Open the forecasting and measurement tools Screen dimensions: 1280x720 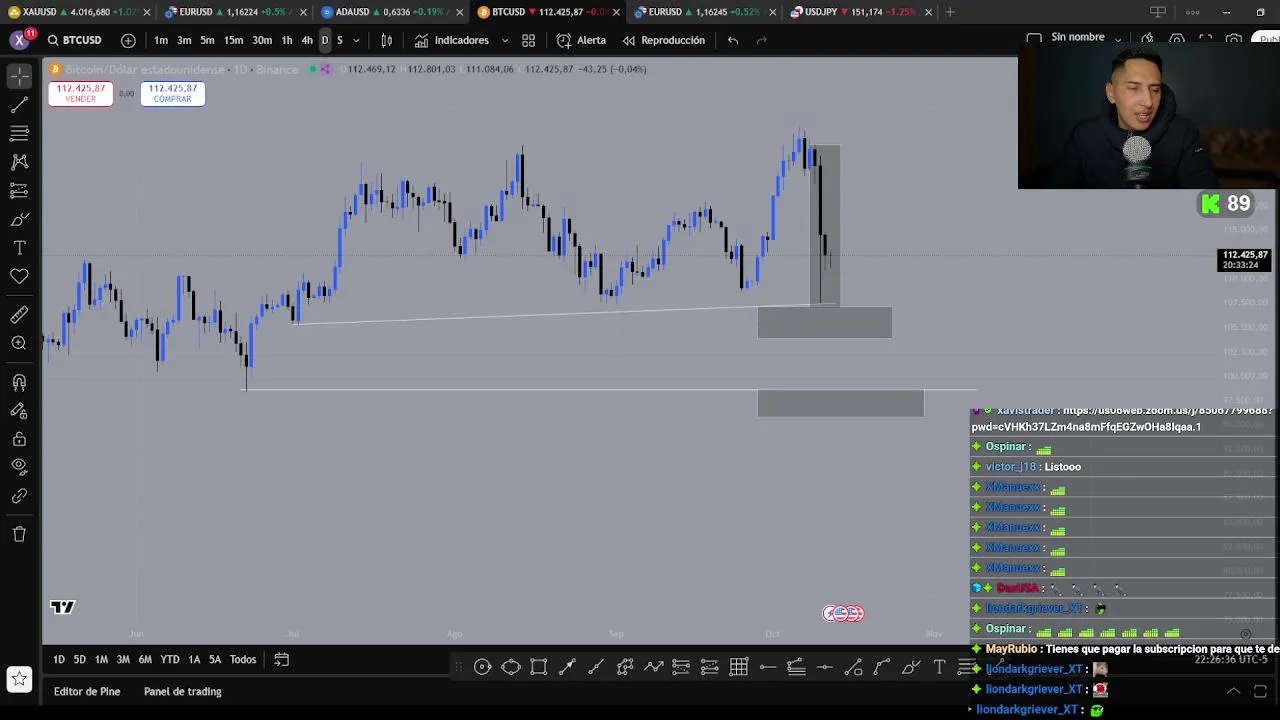[x=19, y=190]
